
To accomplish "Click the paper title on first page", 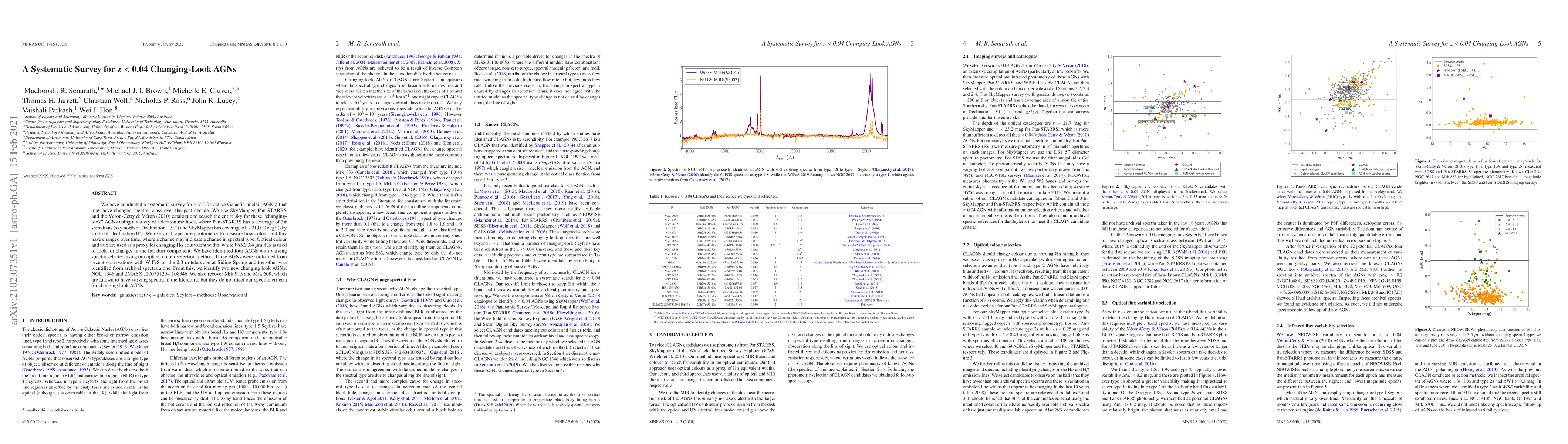I will pyautogui.click(x=129, y=70).
